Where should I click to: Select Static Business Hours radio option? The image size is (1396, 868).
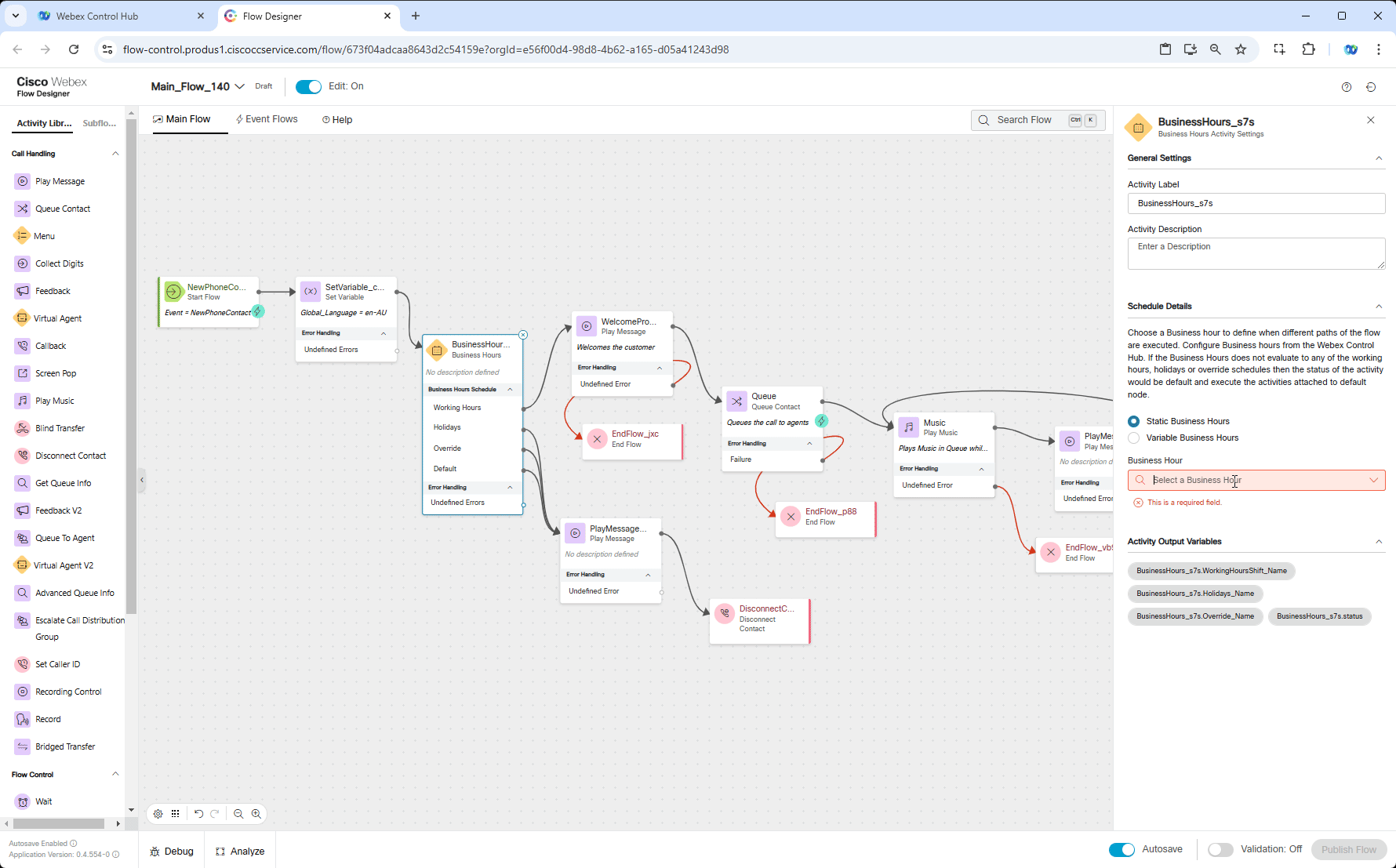pyautogui.click(x=1133, y=421)
